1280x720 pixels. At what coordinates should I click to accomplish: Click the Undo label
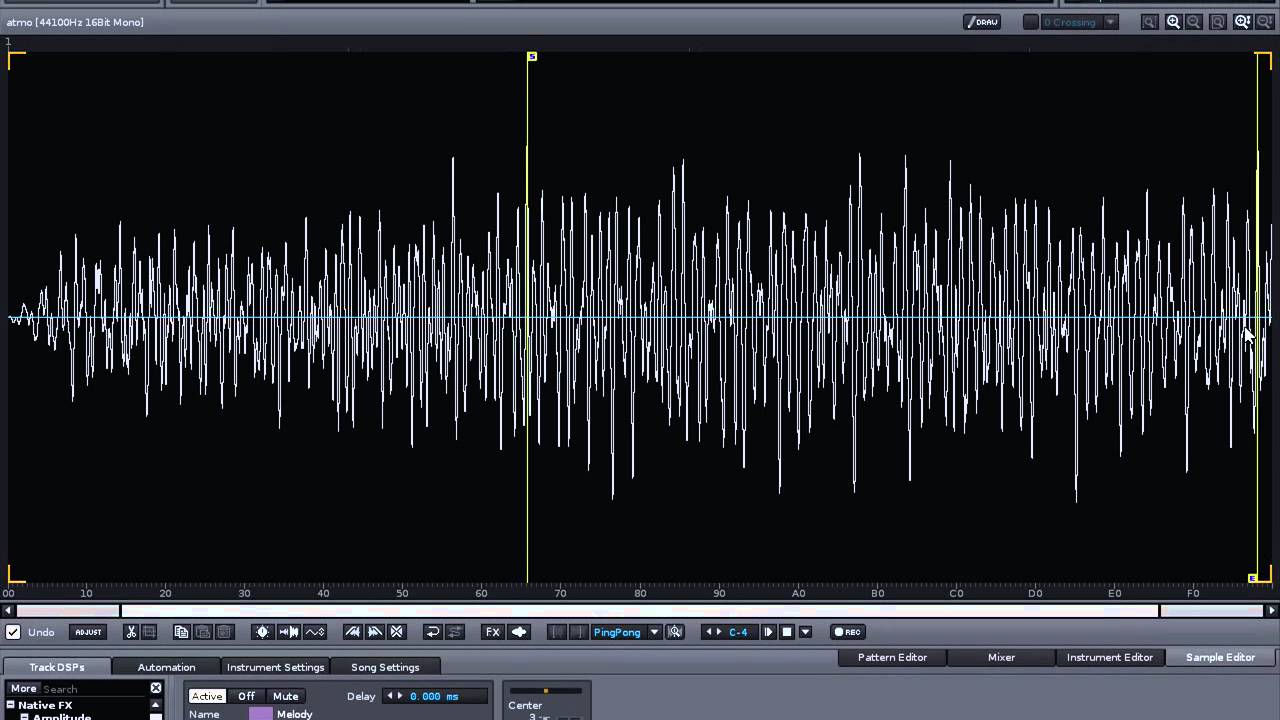click(41, 632)
